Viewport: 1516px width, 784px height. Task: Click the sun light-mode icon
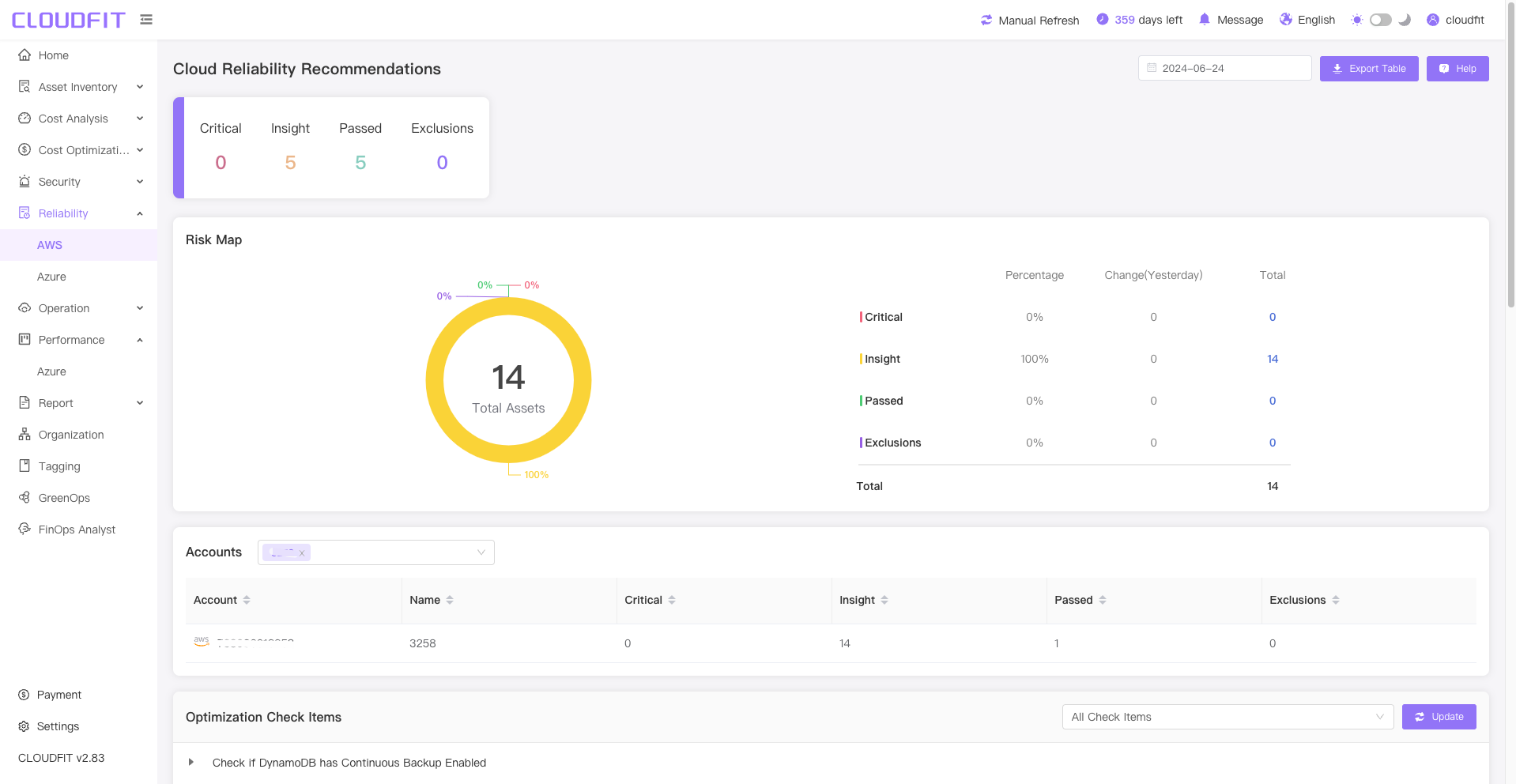point(1357,20)
